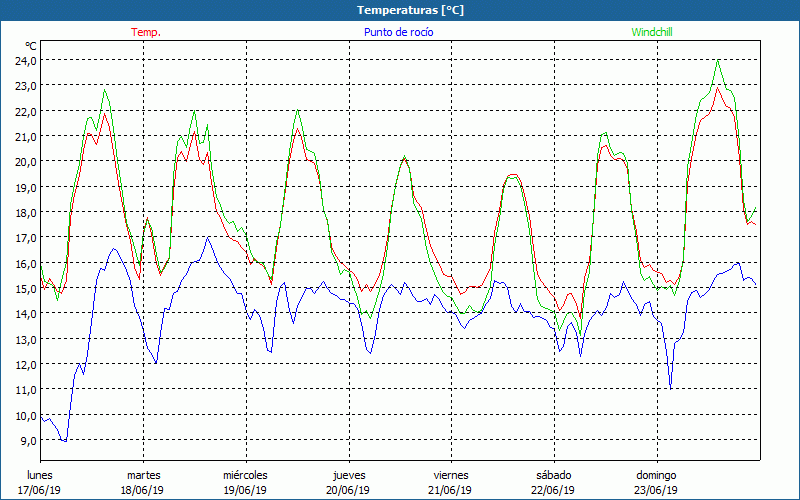Select the blue Punto de rocío legend label

coord(398,32)
